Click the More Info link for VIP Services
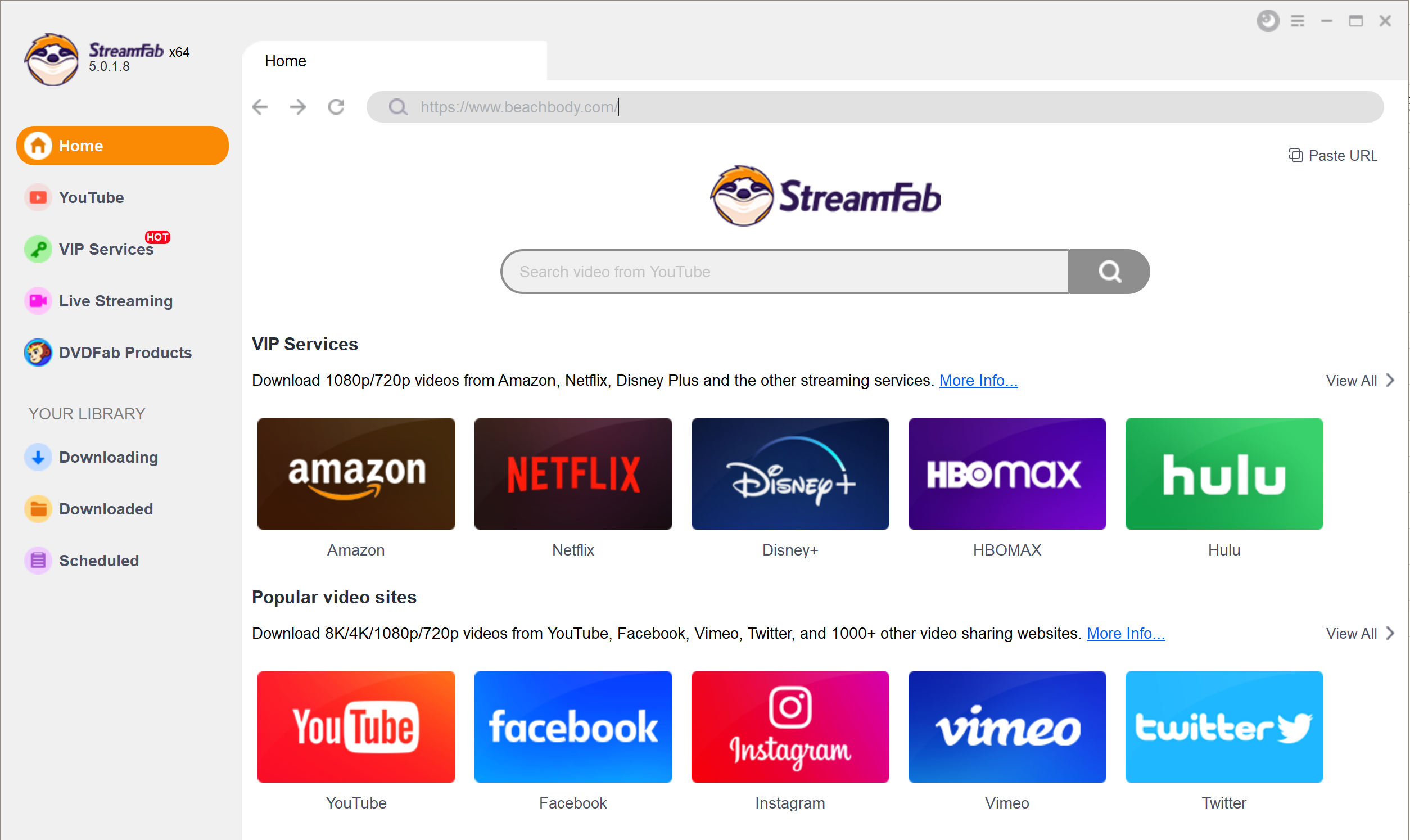The image size is (1410, 840). tap(978, 379)
